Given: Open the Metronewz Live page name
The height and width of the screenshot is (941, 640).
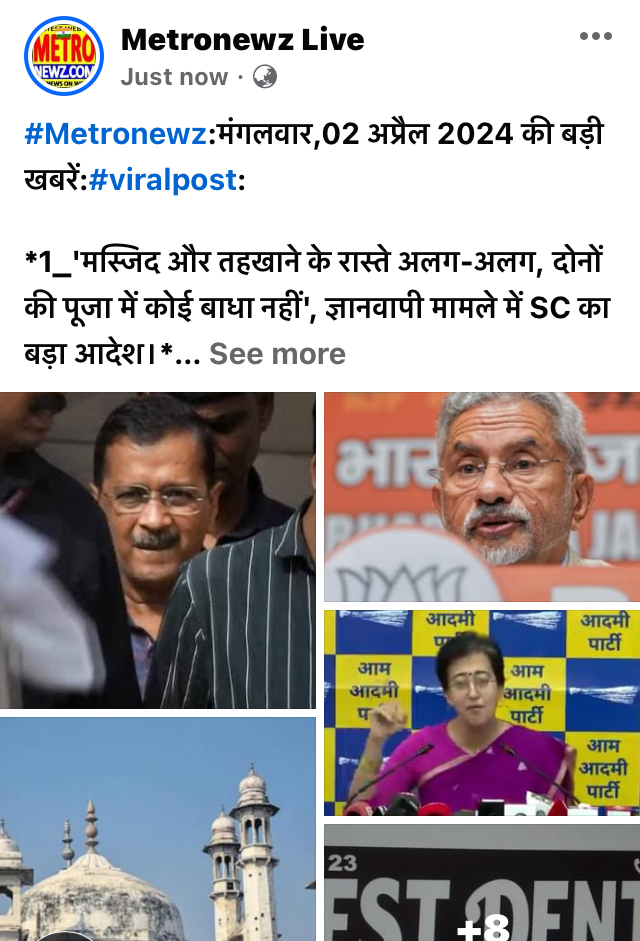Looking at the screenshot, I should point(243,40).
